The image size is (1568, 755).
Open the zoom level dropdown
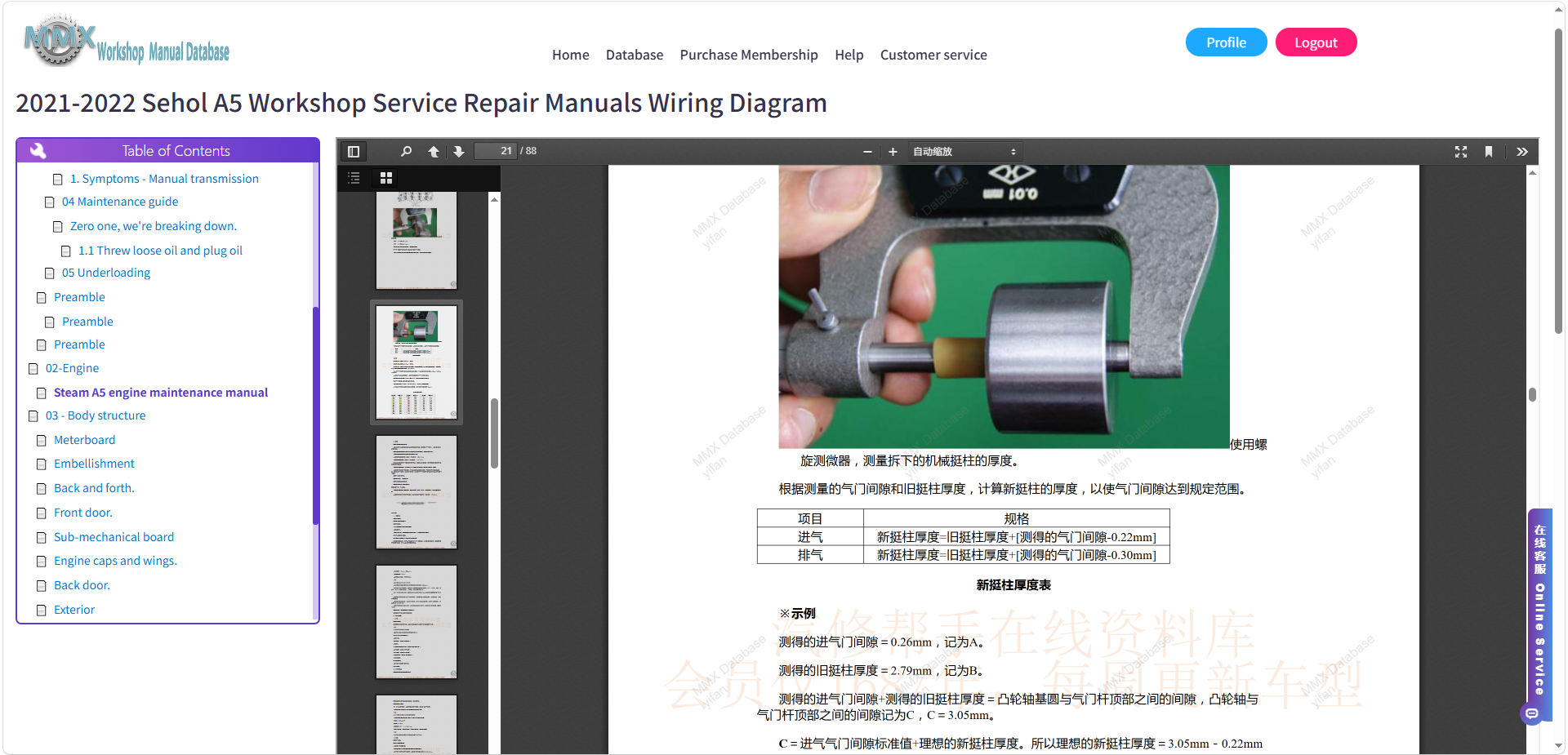coord(964,152)
